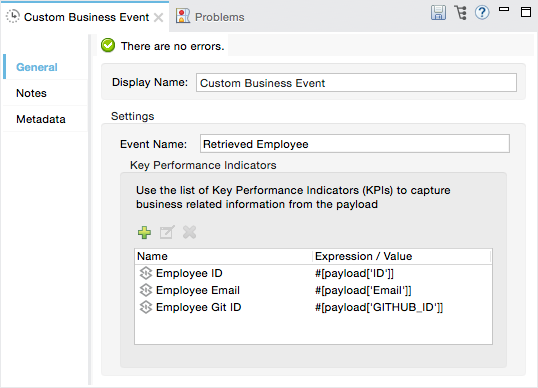Click the #[payload['Email']] expression
The image size is (538, 388).
[x=363, y=290]
